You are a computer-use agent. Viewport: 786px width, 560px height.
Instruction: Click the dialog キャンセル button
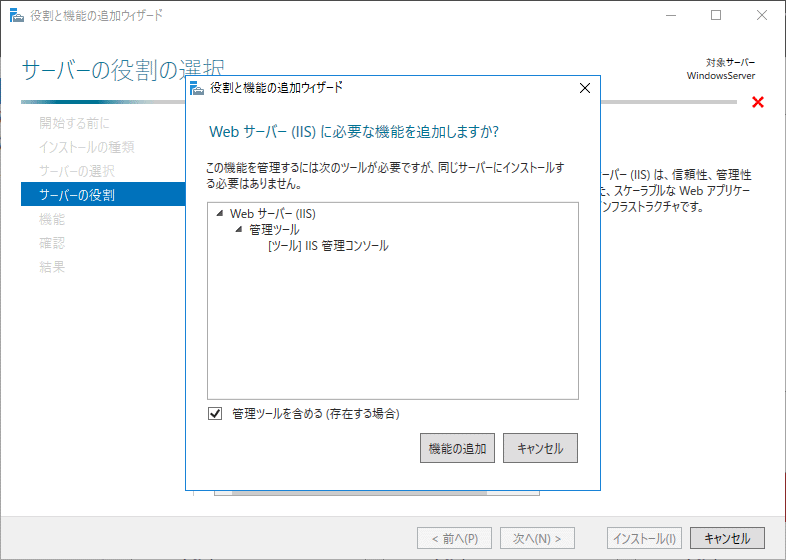pyautogui.click(x=540, y=449)
